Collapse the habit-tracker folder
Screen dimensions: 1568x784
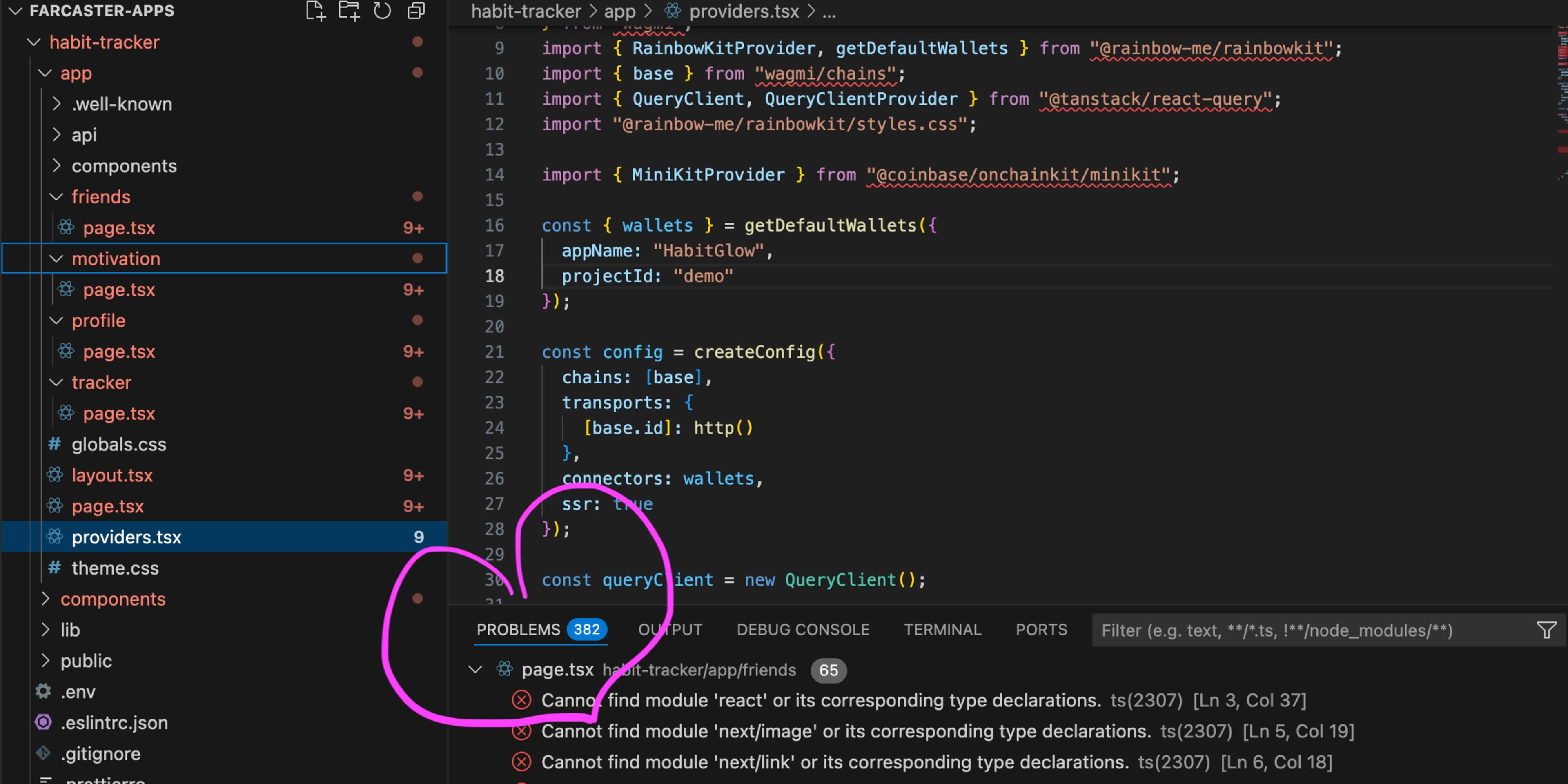(x=34, y=42)
